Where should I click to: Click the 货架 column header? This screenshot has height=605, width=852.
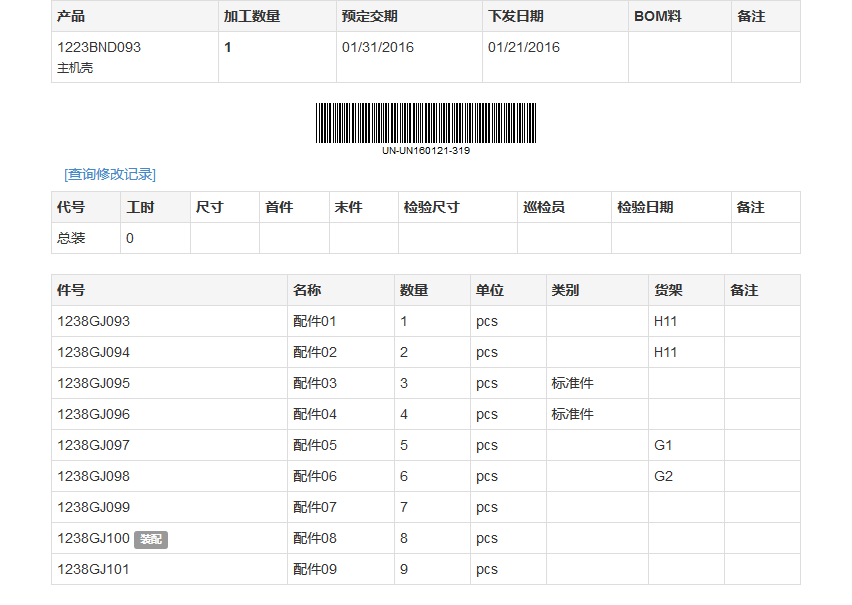pos(668,290)
